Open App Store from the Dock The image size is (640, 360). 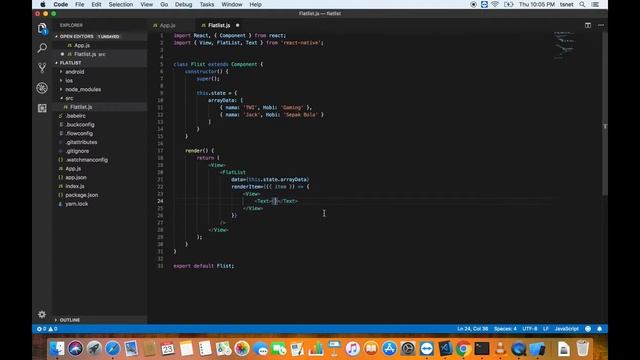point(389,349)
